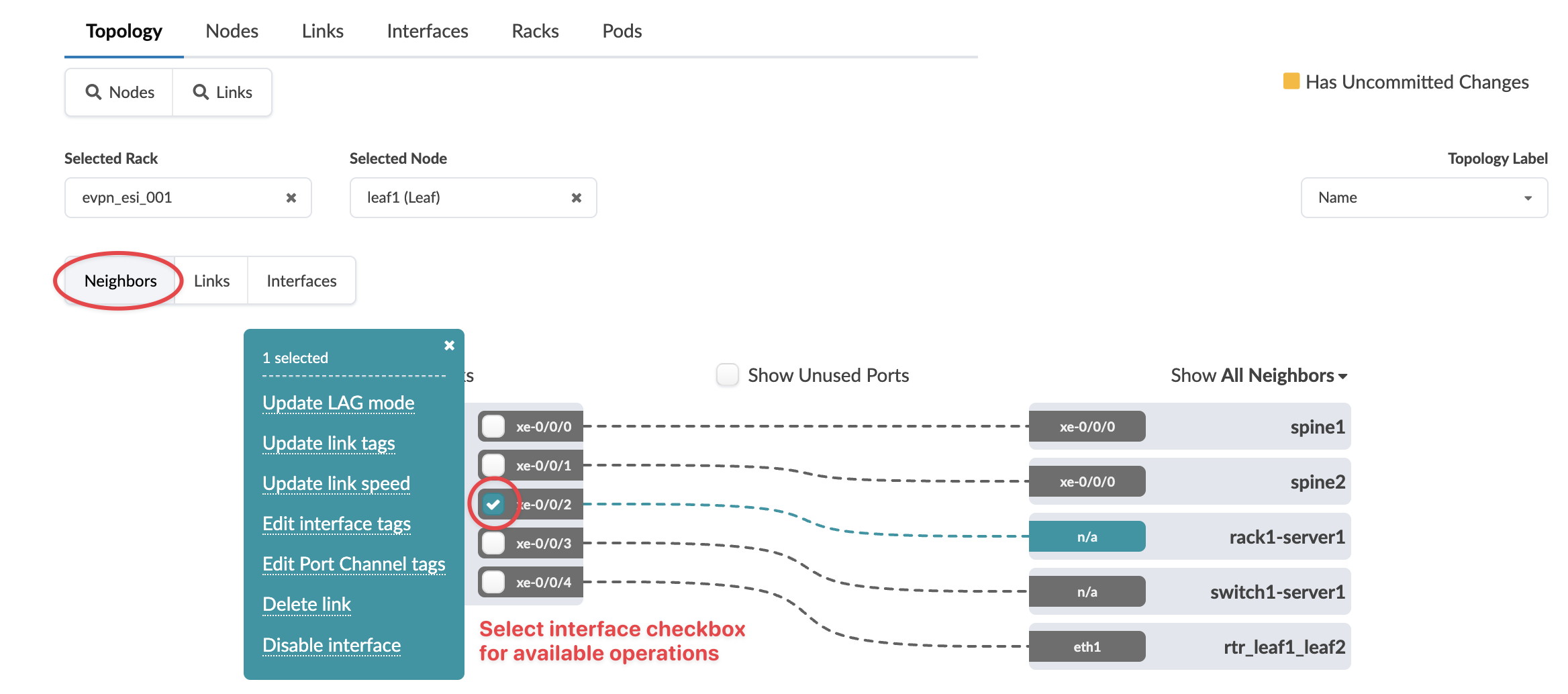This screenshot has height=694, width=1568.
Task: Switch to the Racks tab
Action: 535,31
